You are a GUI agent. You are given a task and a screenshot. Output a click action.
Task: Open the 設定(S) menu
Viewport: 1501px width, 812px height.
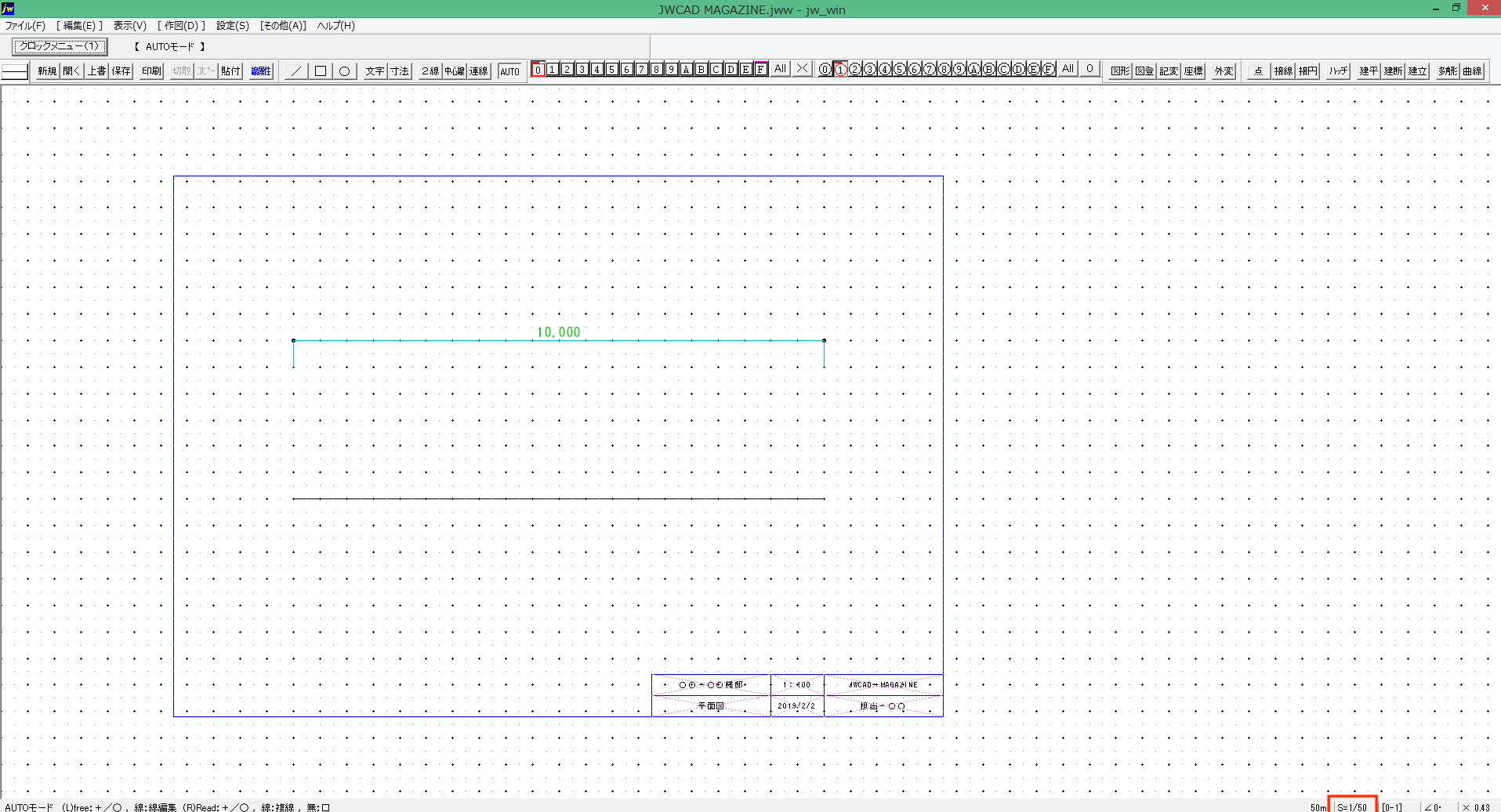point(233,26)
